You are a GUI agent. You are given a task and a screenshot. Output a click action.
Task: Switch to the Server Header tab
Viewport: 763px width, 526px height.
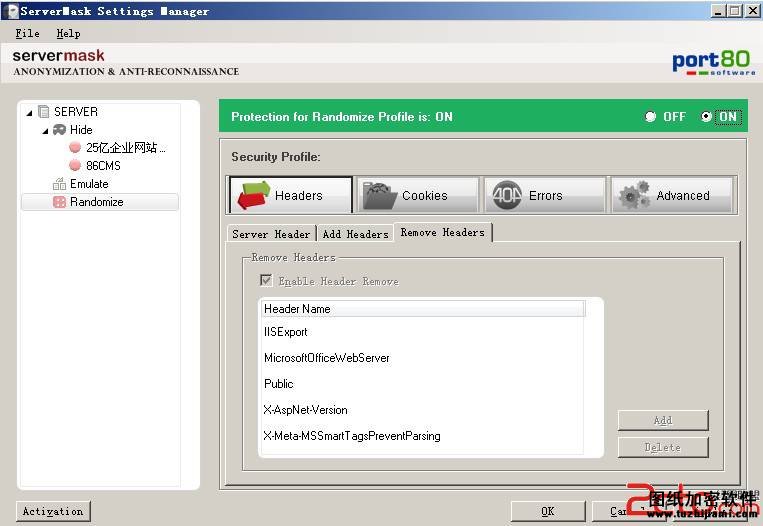click(271, 234)
